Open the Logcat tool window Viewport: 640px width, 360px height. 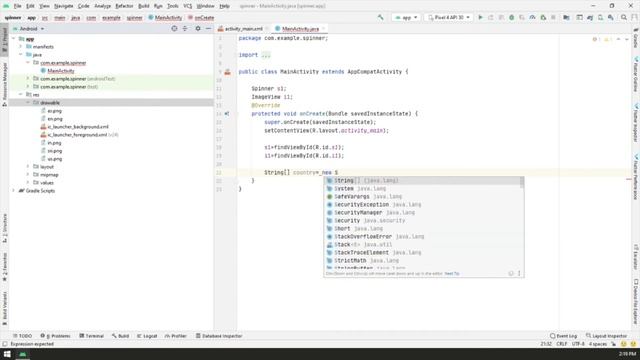click(x=147, y=336)
